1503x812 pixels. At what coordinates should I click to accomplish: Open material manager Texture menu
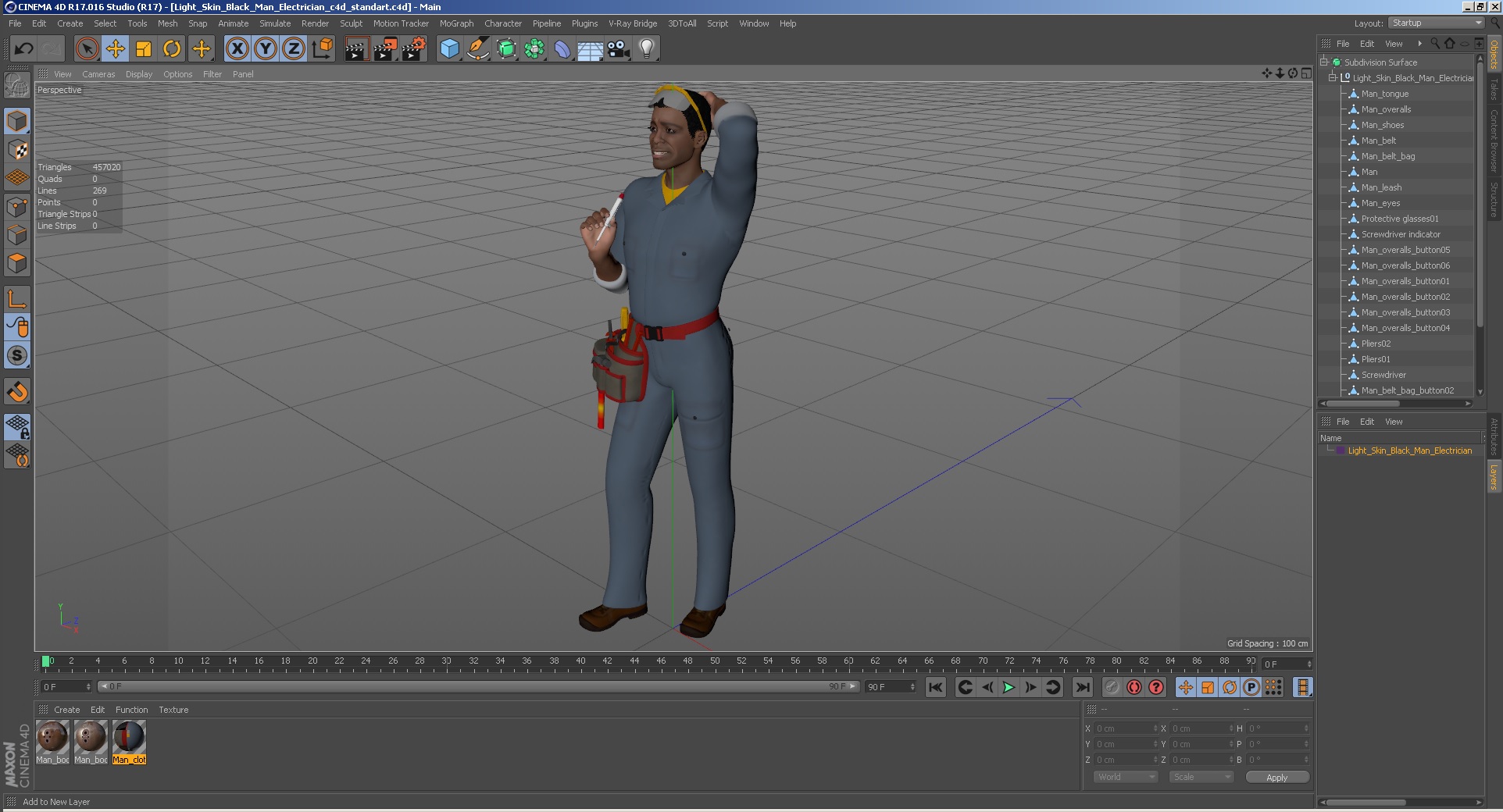(x=173, y=710)
